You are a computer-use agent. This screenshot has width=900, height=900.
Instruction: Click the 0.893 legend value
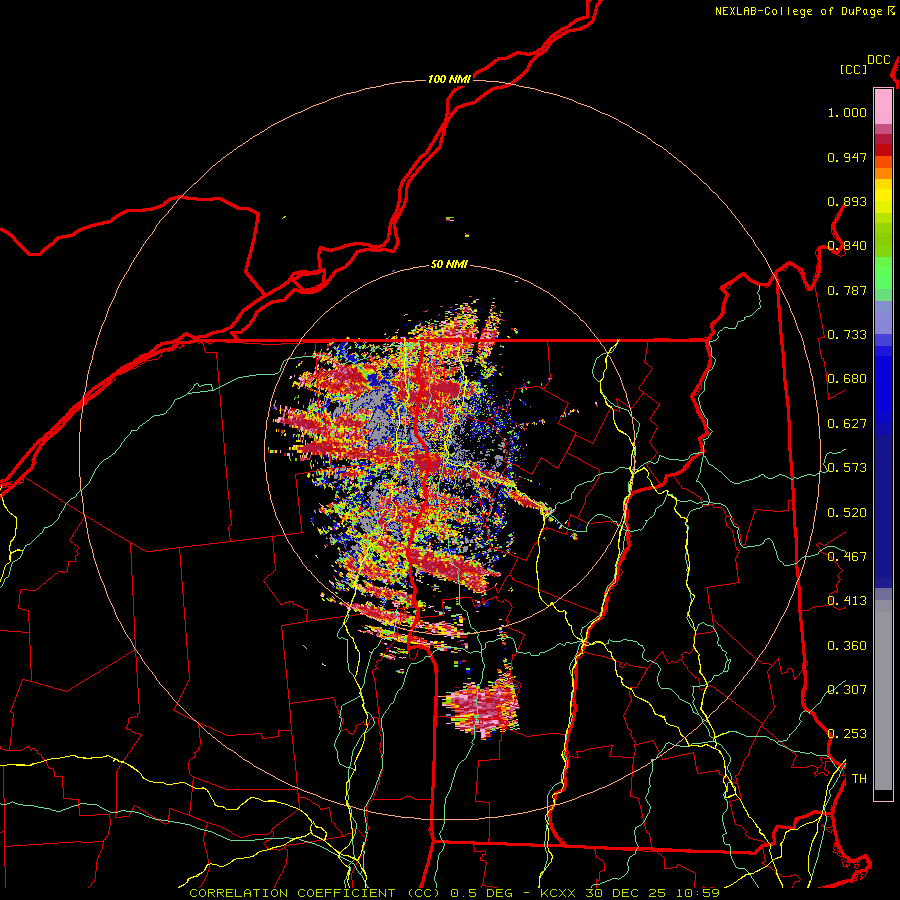click(847, 201)
